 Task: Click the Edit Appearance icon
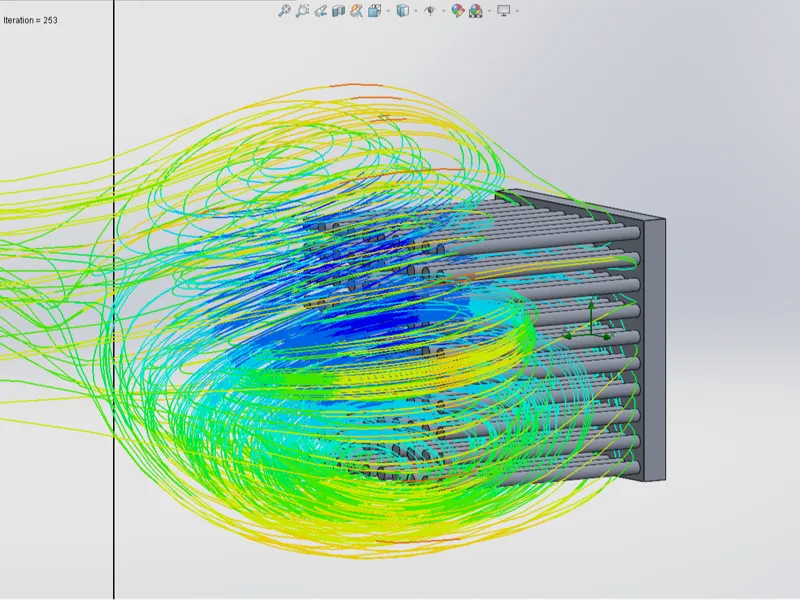point(458,11)
